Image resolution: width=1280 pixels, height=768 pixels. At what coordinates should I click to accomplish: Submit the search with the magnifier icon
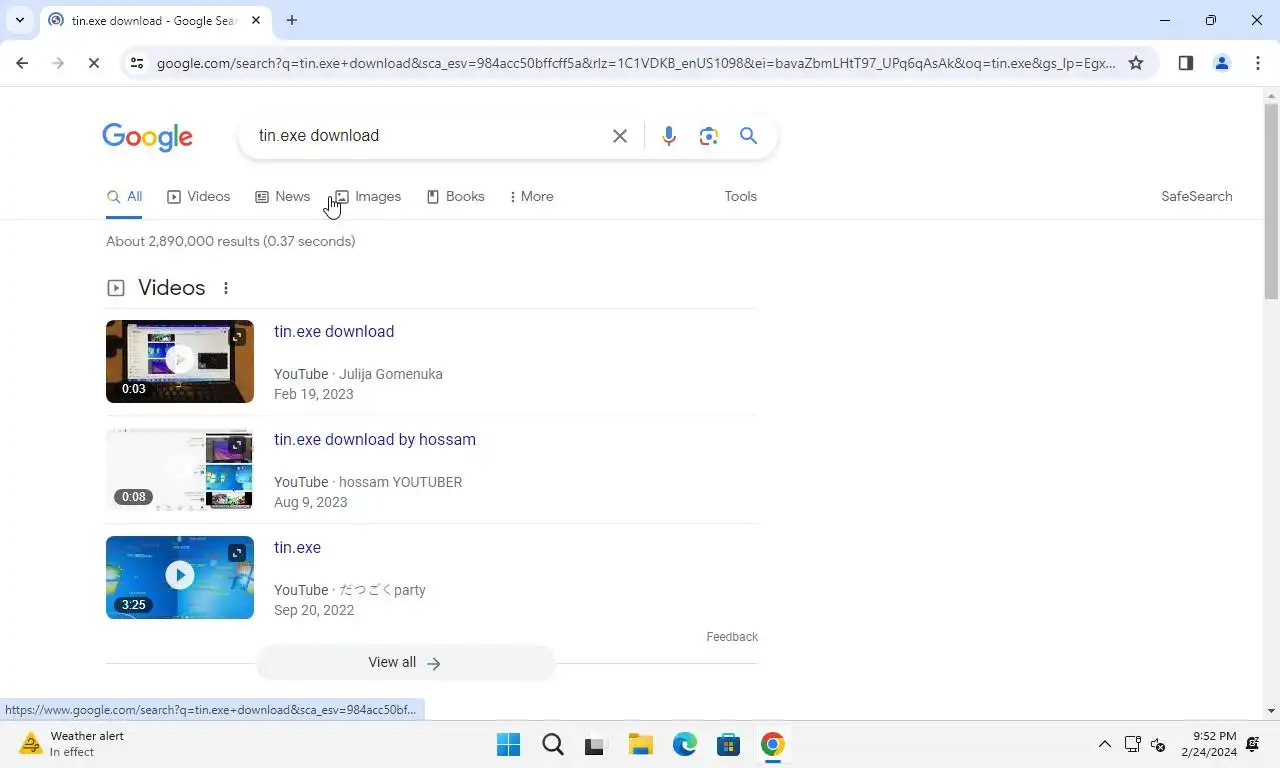click(x=748, y=136)
